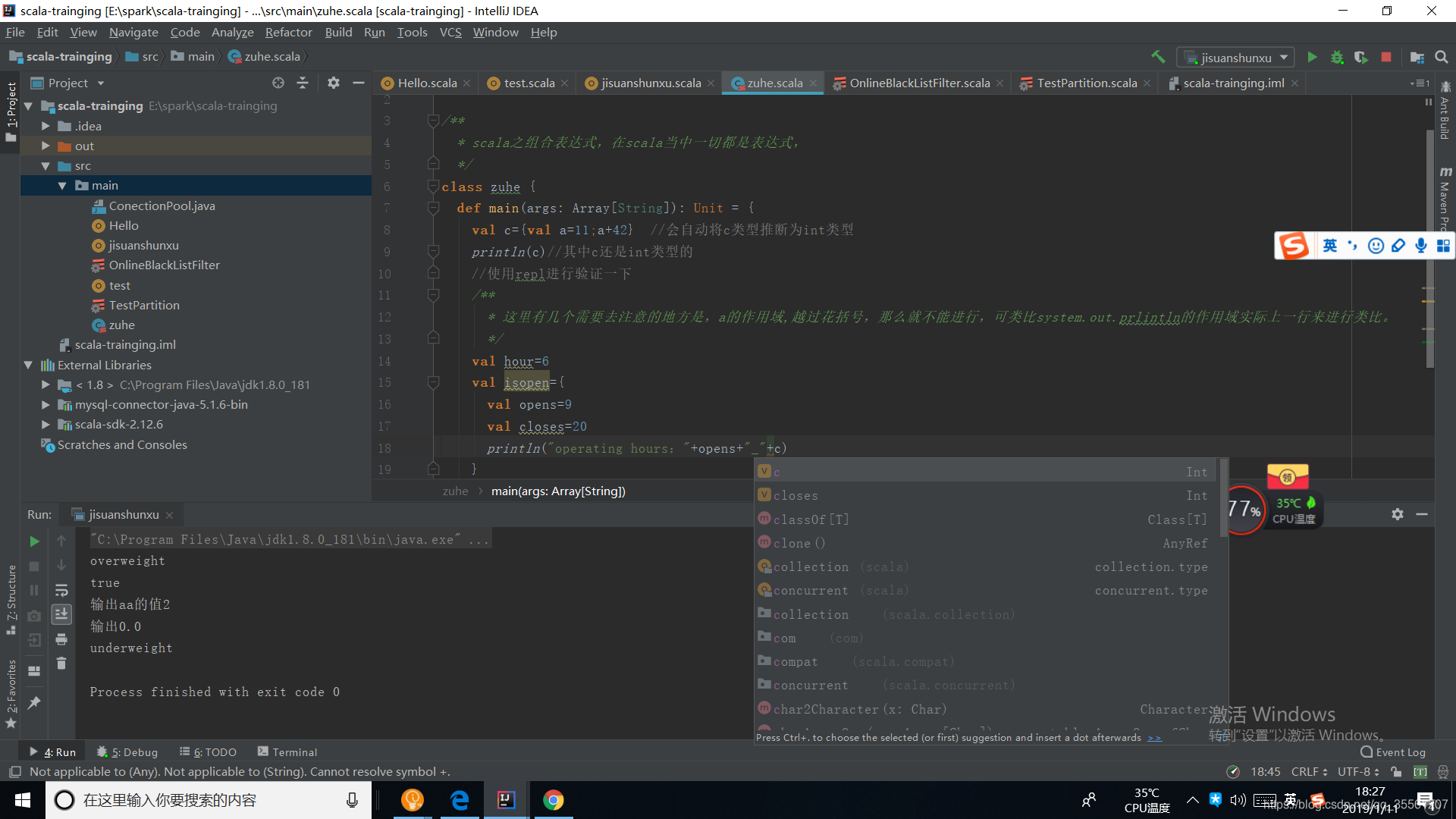The width and height of the screenshot is (1456, 819).
Task: Hide the Project tool window
Action: [359, 83]
